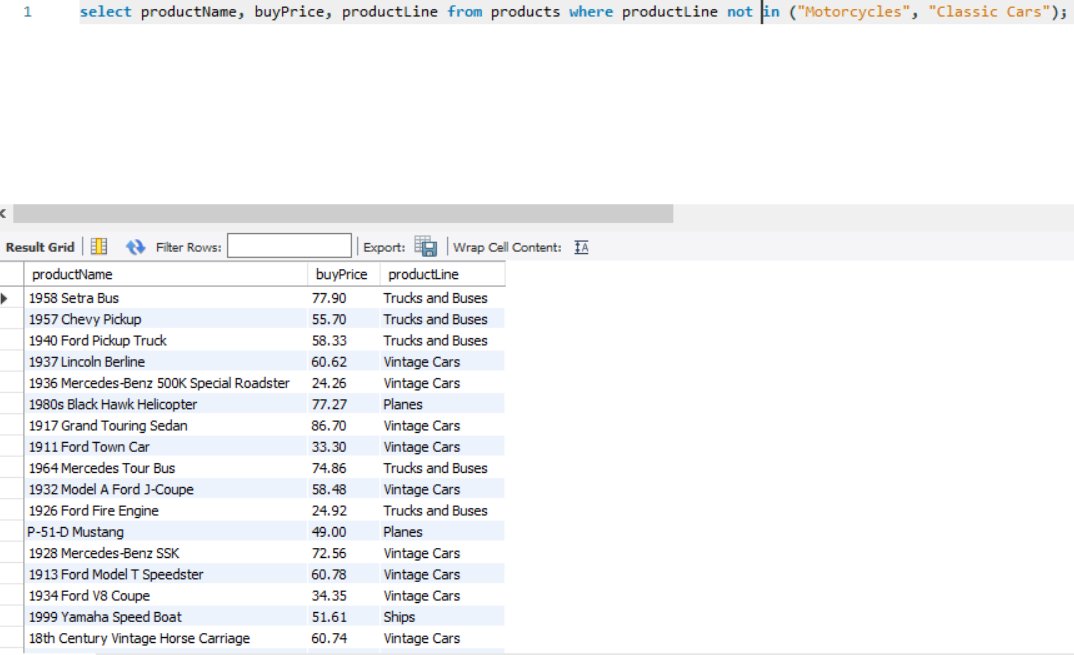Screen dimensions: 1074x655
Task: Click Vintage Cars in the Horse Carriage row
Action: [442, 638]
